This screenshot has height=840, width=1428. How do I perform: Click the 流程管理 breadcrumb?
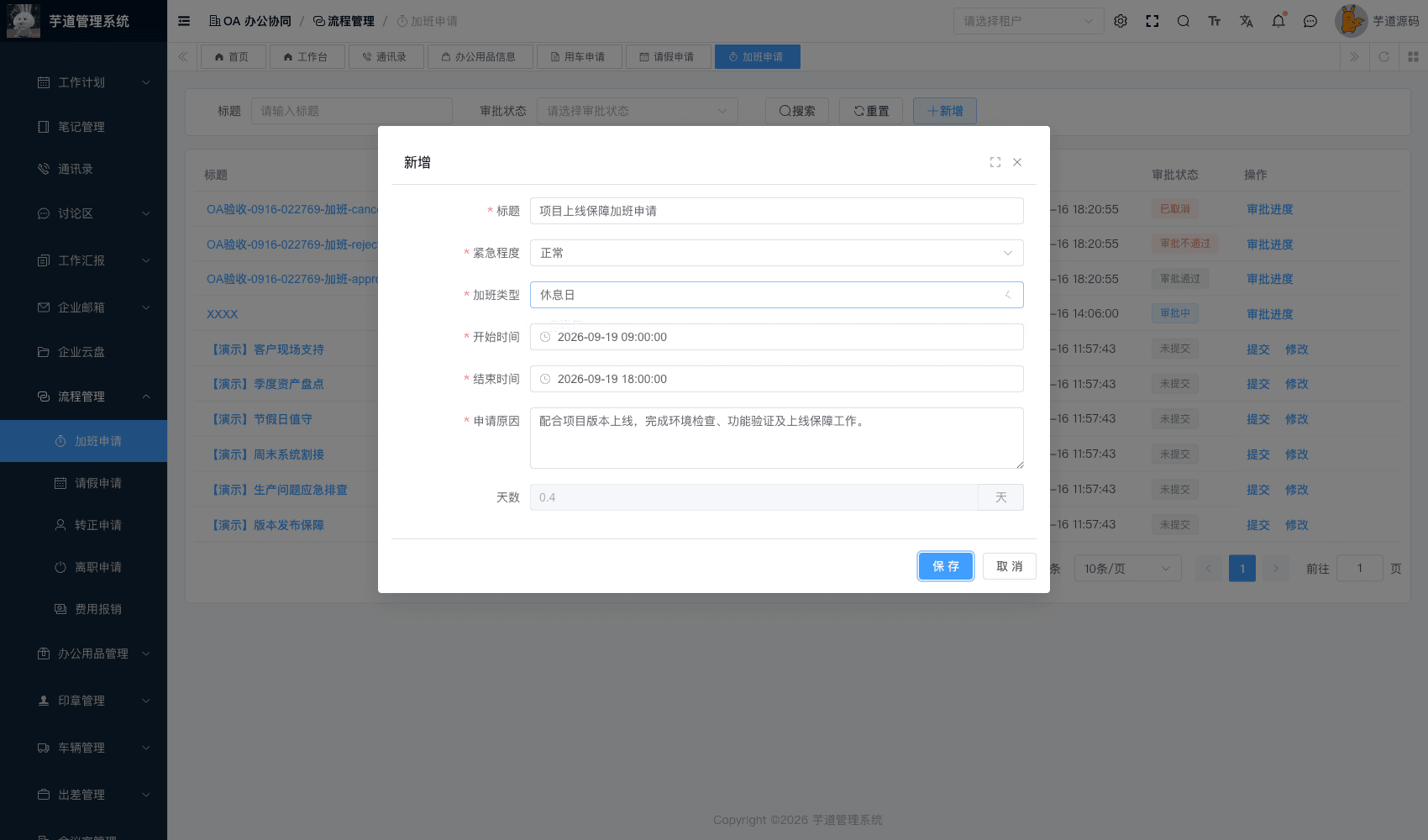coord(344,21)
